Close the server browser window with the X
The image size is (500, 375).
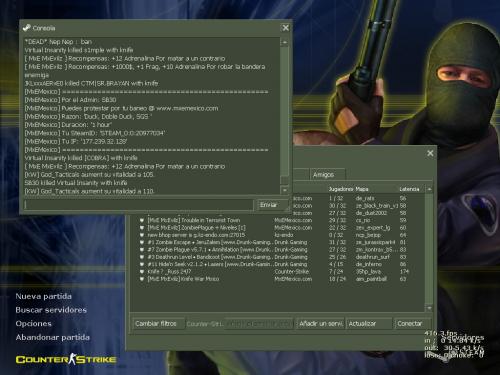pos(430,153)
